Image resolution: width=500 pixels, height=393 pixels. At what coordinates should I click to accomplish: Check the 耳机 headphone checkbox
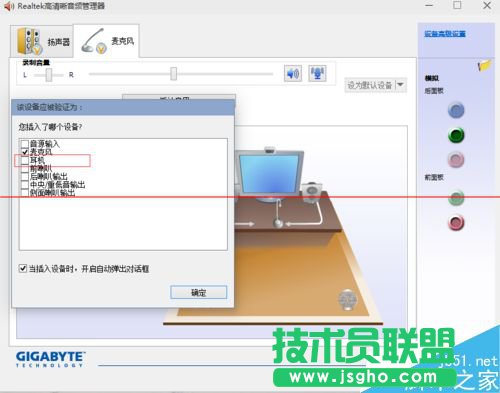[x=25, y=160]
